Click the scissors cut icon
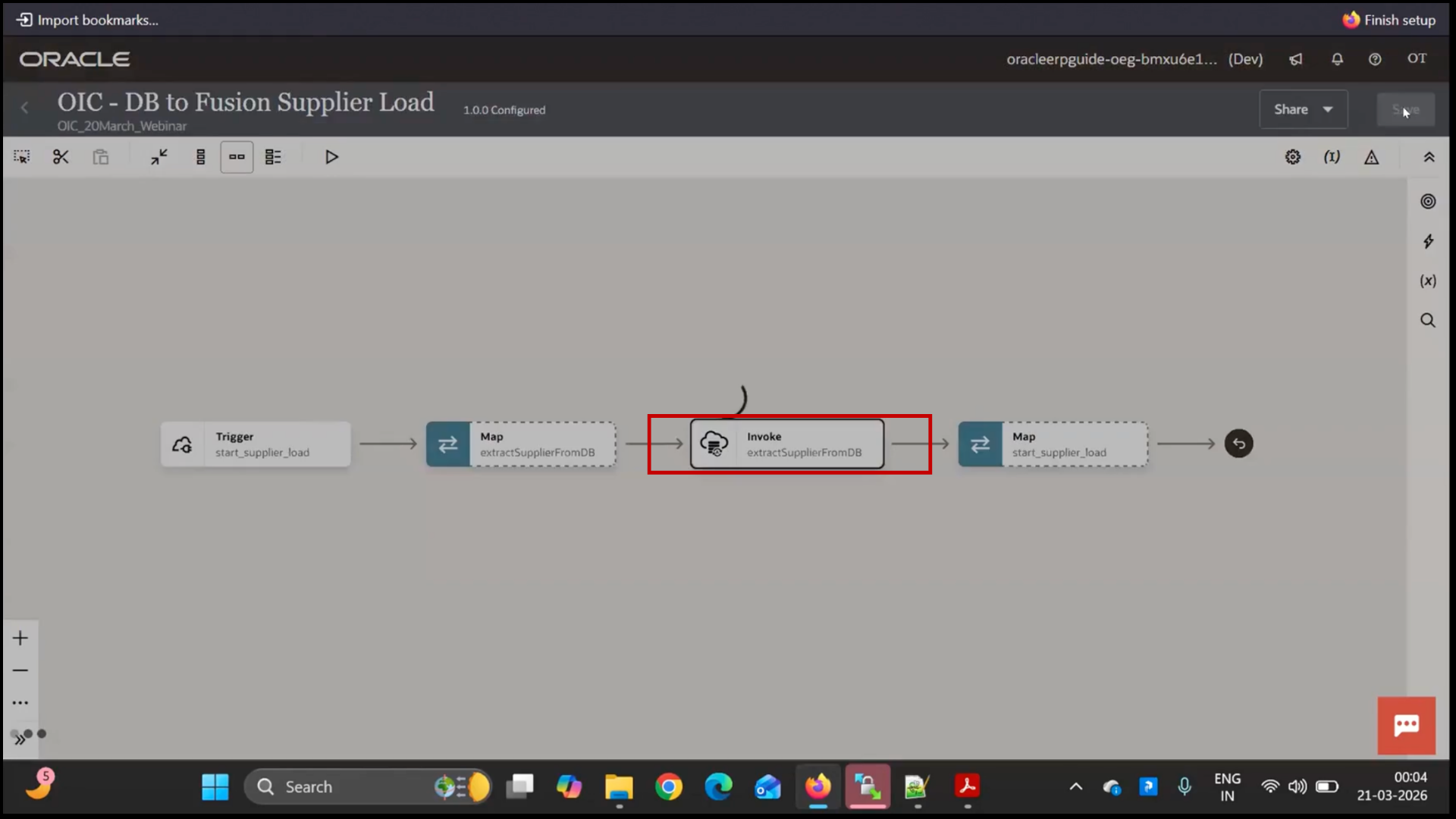Screen dimensions: 1456x819 61,157
